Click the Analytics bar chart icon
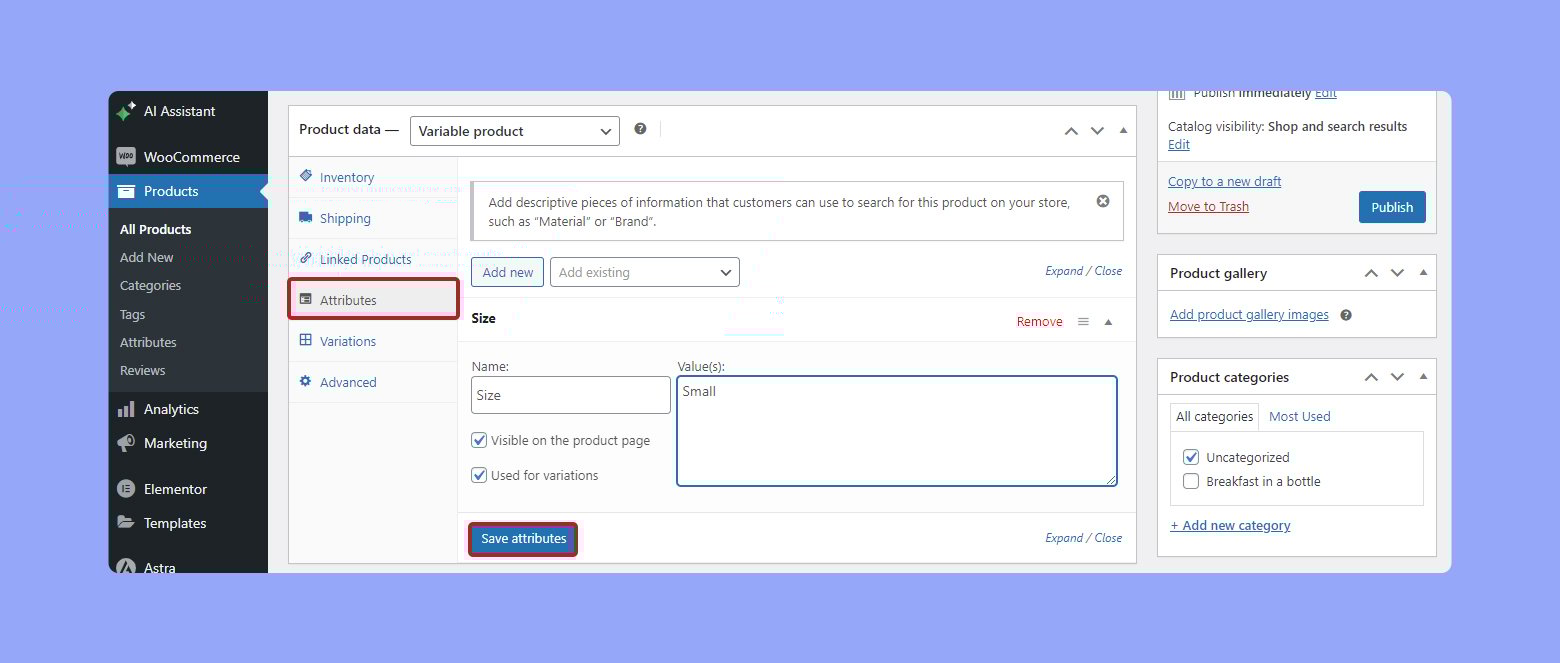The width and height of the screenshot is (1560, 663). [x=126, y=409]
